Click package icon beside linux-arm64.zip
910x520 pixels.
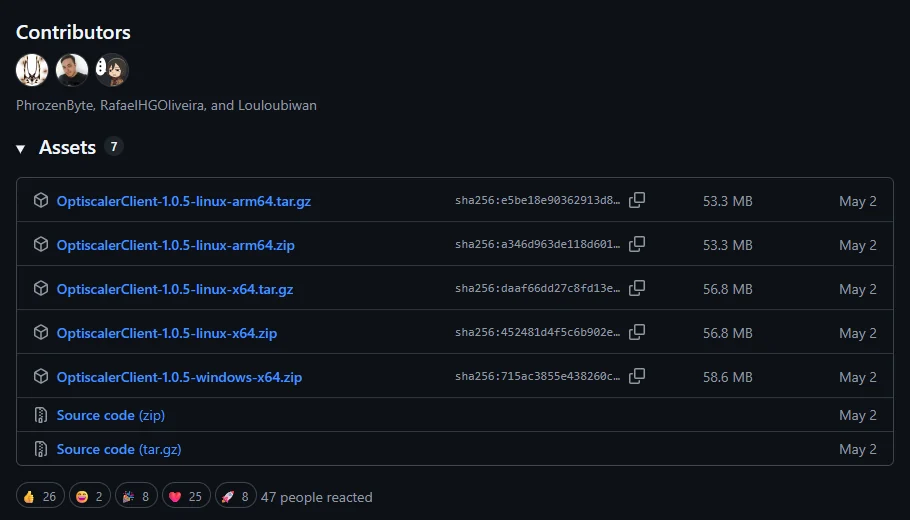(41, 244)
